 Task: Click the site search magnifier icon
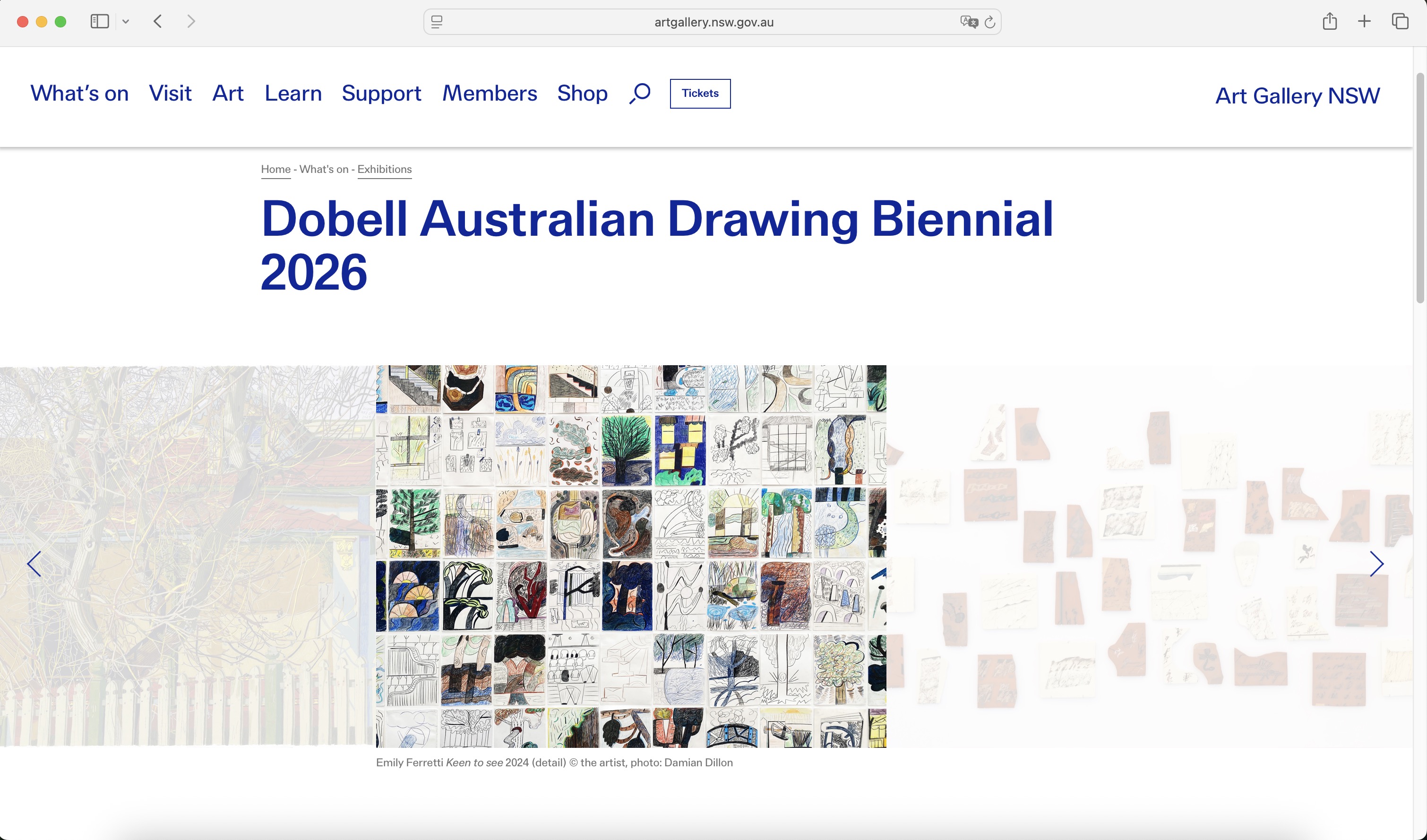pyautogui.click(x=640, y=94)
